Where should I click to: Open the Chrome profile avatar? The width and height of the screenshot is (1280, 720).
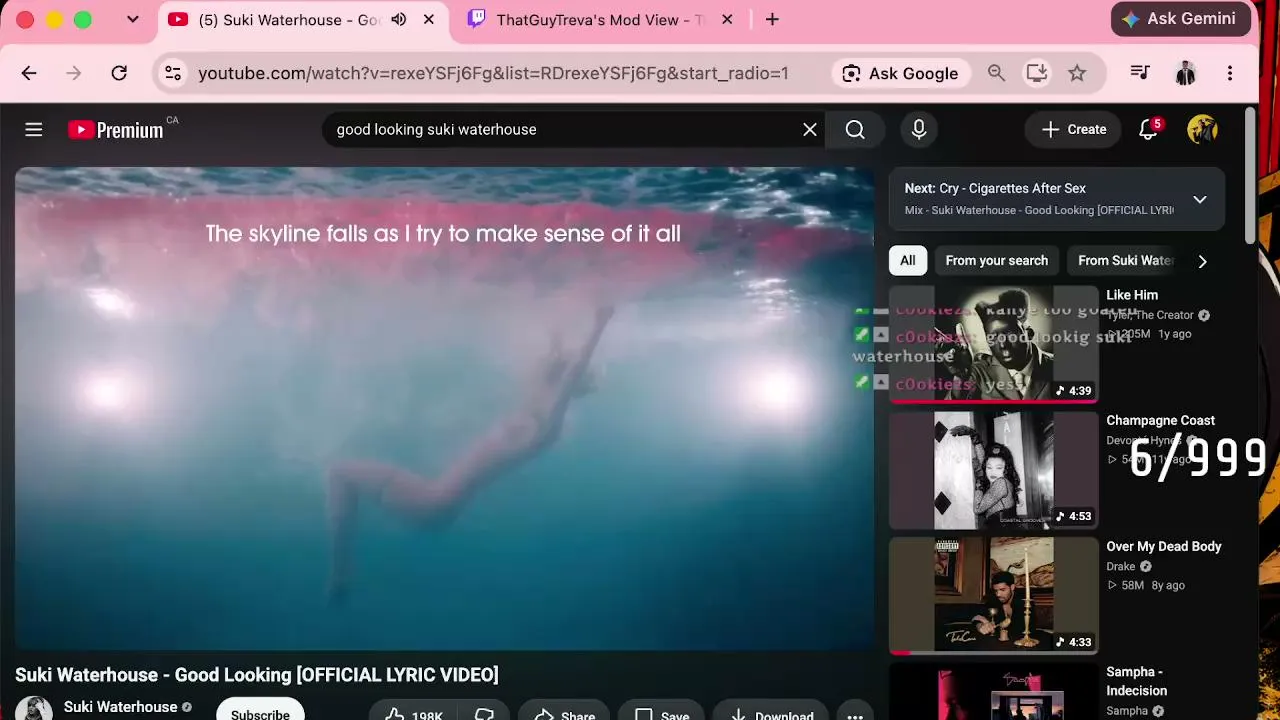1185,73
